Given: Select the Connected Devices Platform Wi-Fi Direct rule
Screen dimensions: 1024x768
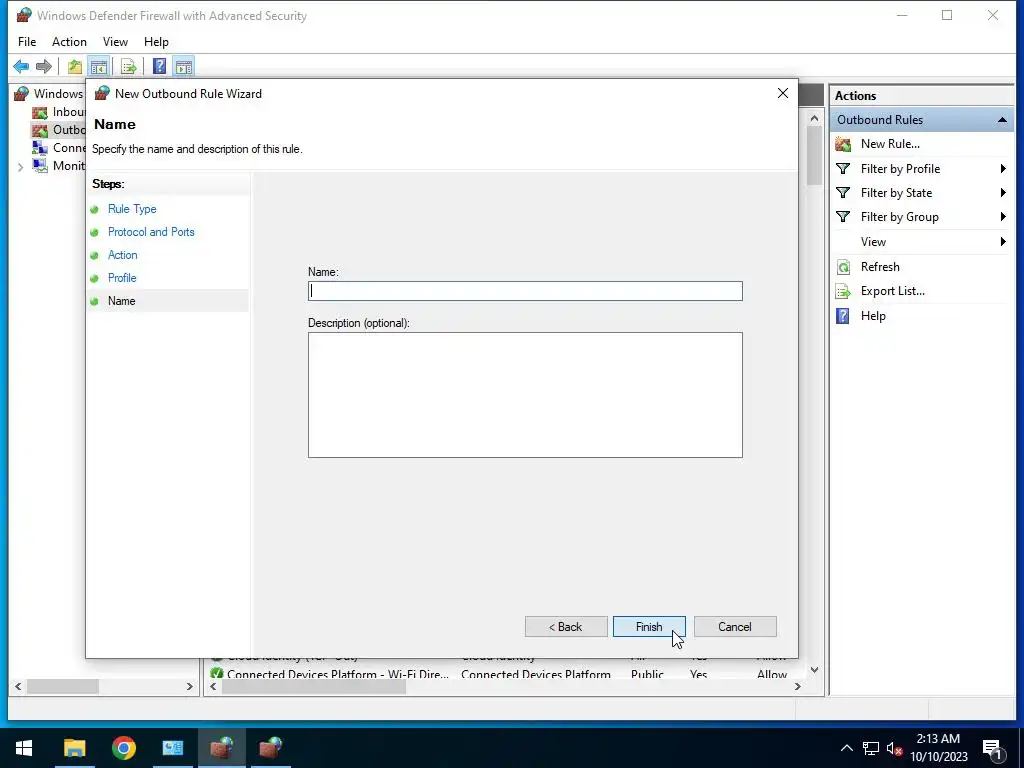Looking at the screenshot, I should (338, 674).
